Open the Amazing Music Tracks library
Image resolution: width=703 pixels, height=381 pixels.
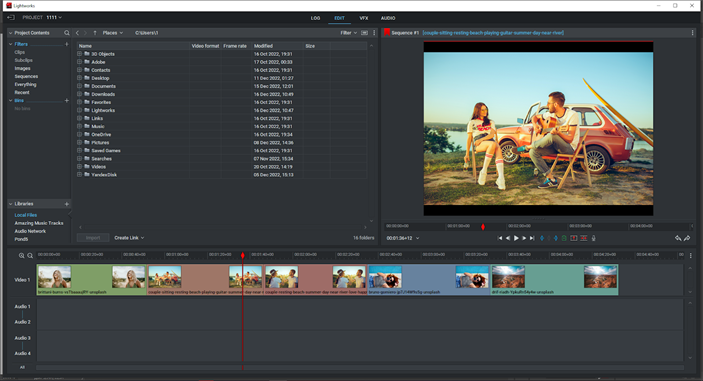pos(39,223)
